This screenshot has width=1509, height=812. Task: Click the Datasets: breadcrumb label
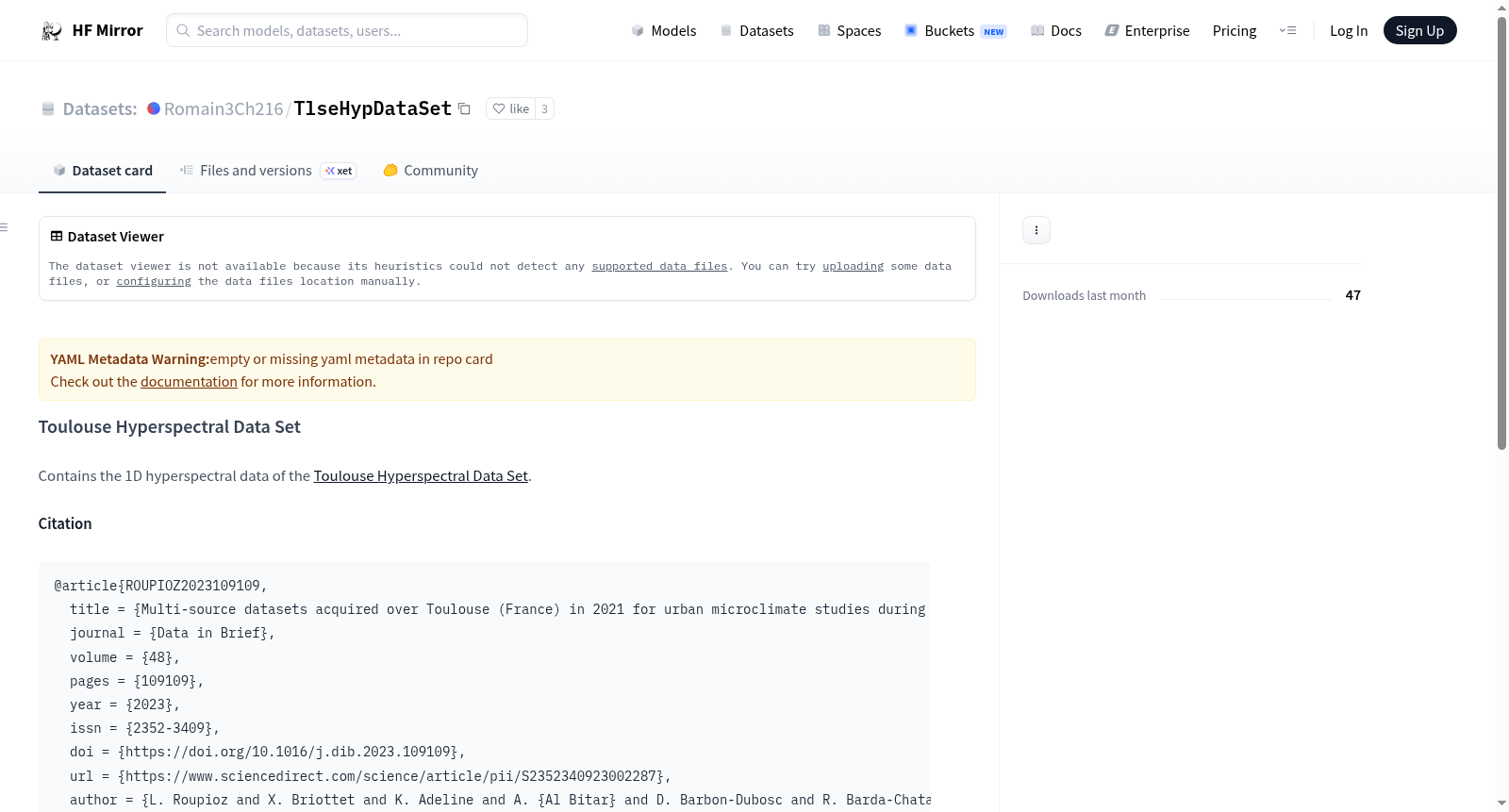pos(100,108)
